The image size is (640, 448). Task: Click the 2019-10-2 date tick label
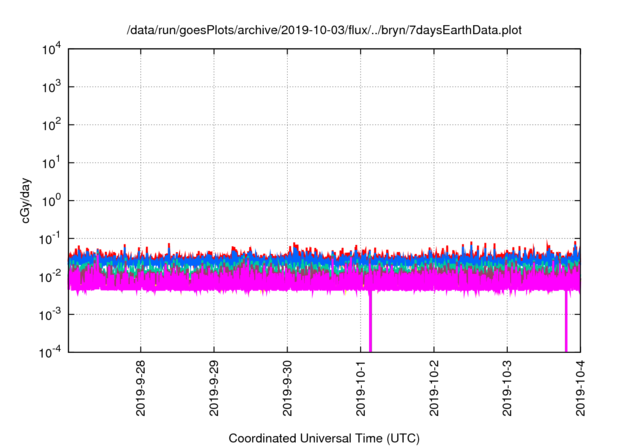point(434,388)
